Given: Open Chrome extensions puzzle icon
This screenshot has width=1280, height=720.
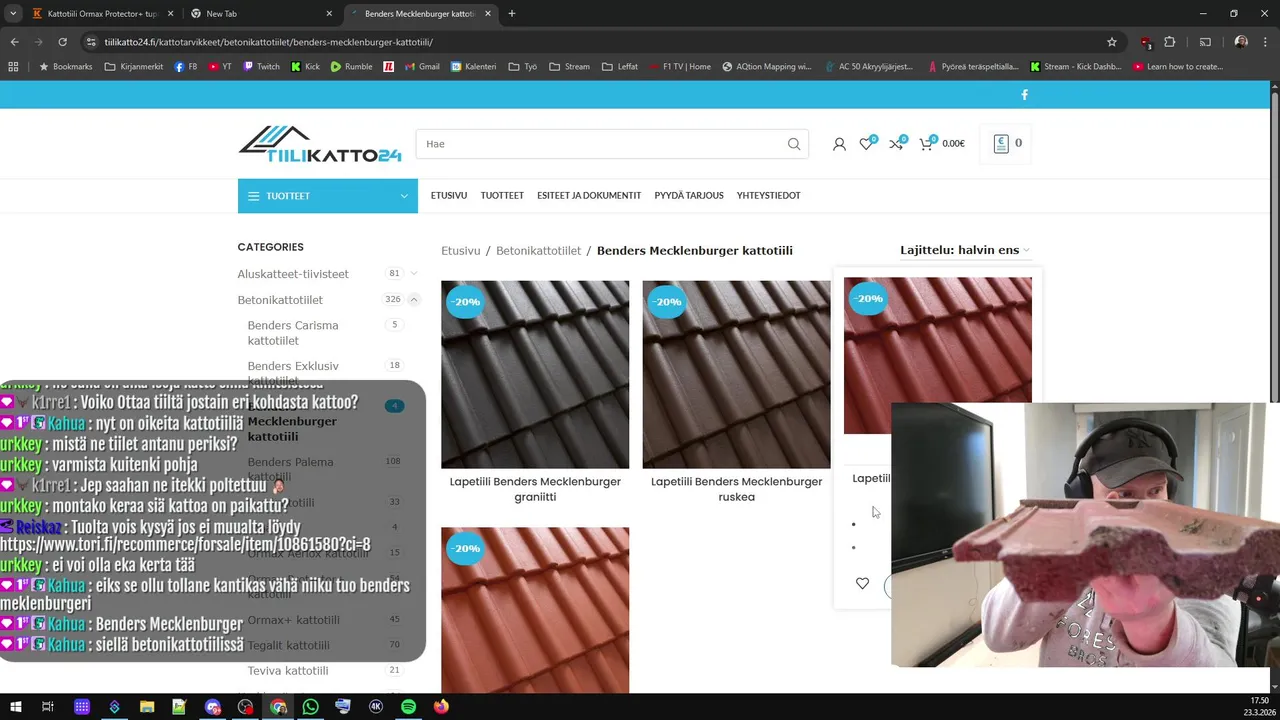Looking at the screenshot, I should [x=1170, y=42].
